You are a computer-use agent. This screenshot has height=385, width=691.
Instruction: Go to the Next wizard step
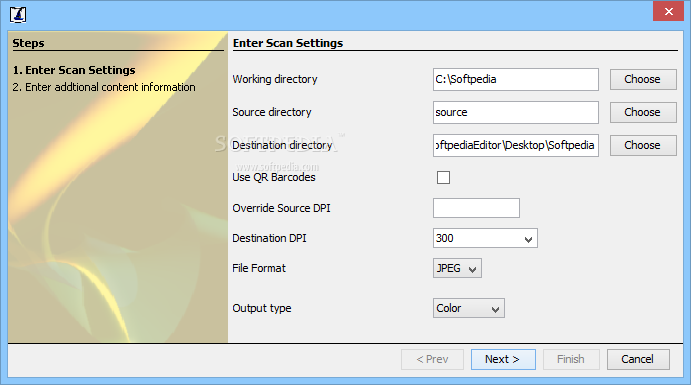(503, 359)
